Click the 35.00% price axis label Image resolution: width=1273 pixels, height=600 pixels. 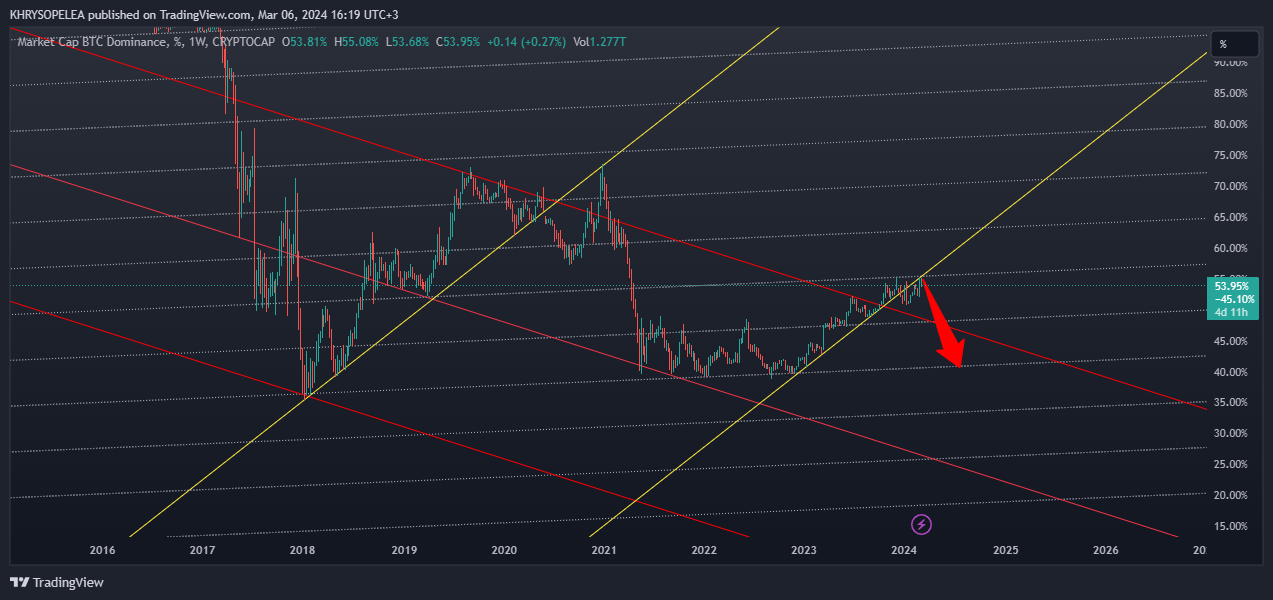(1230, 402)
